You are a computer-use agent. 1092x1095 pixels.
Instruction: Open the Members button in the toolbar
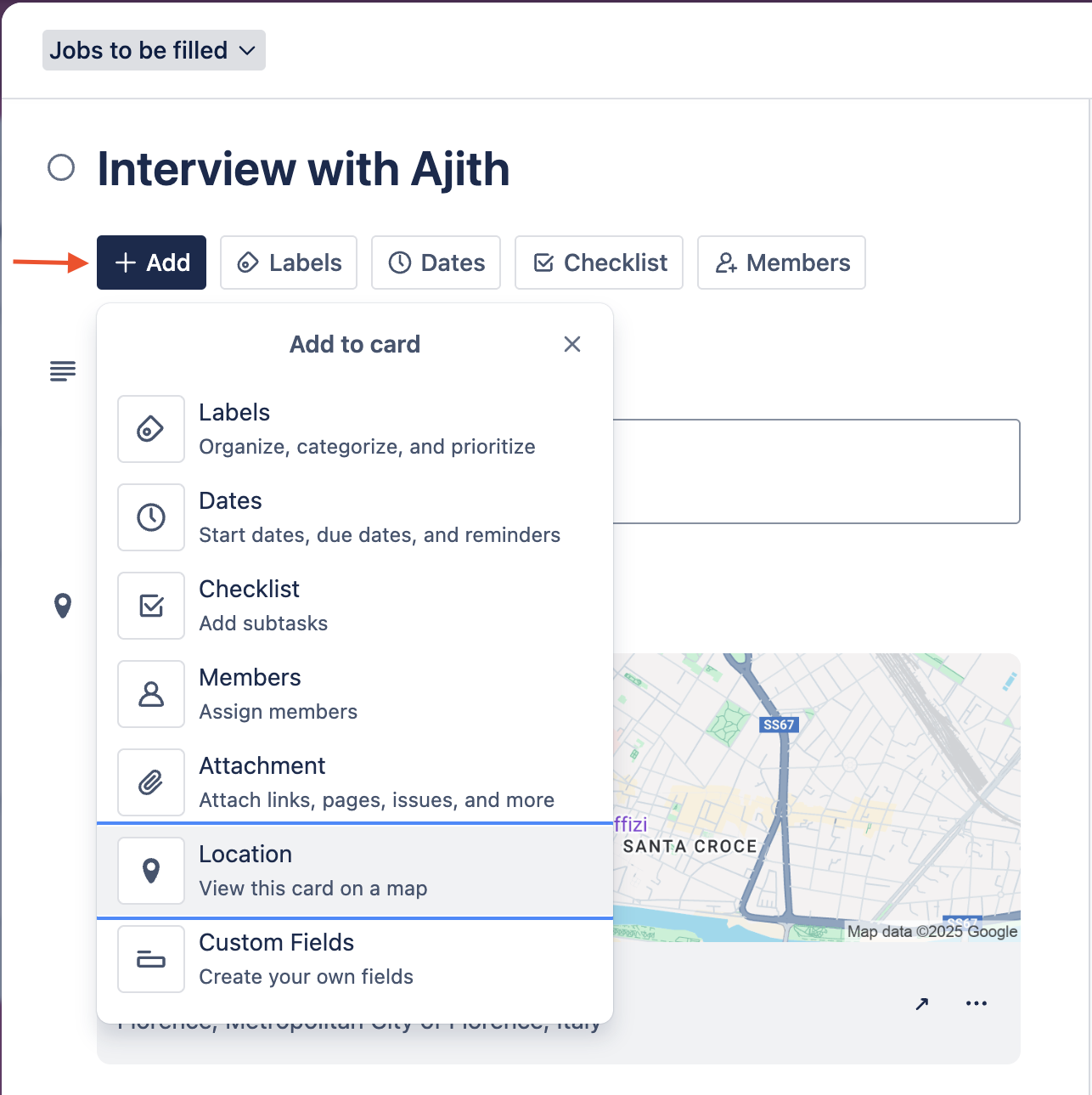[780, 262]
